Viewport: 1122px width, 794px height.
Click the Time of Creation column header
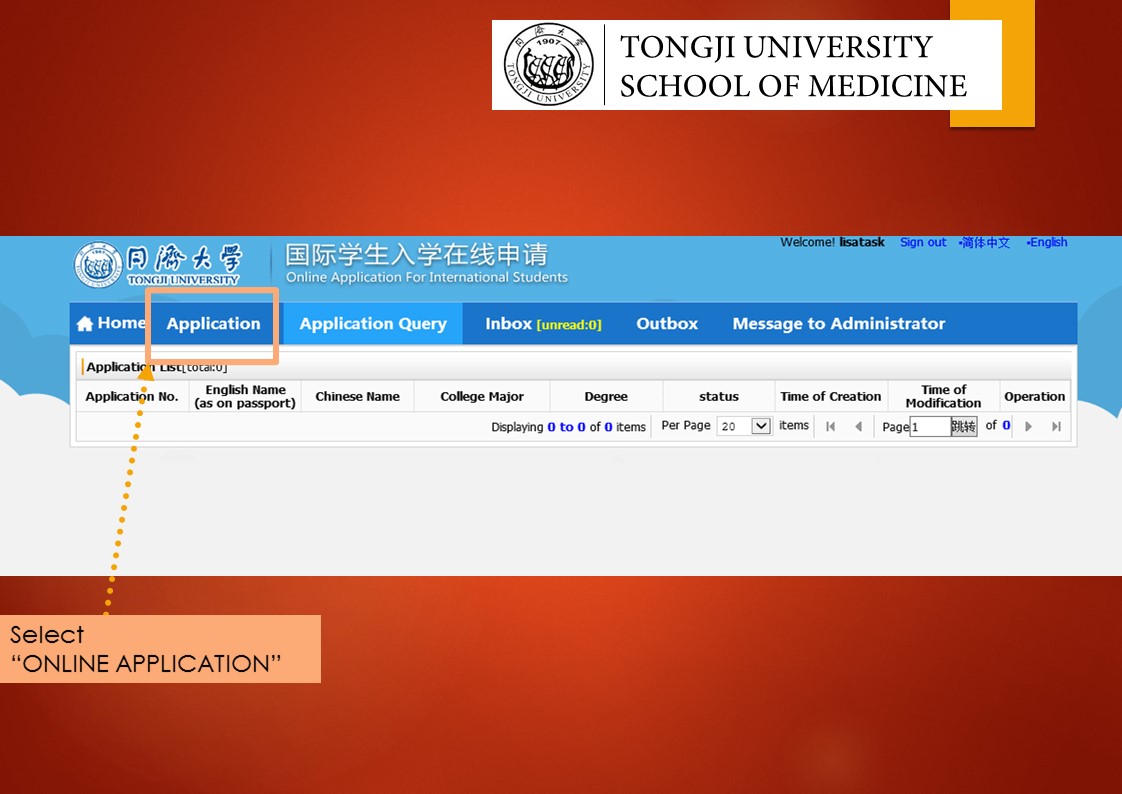(831, 396)
